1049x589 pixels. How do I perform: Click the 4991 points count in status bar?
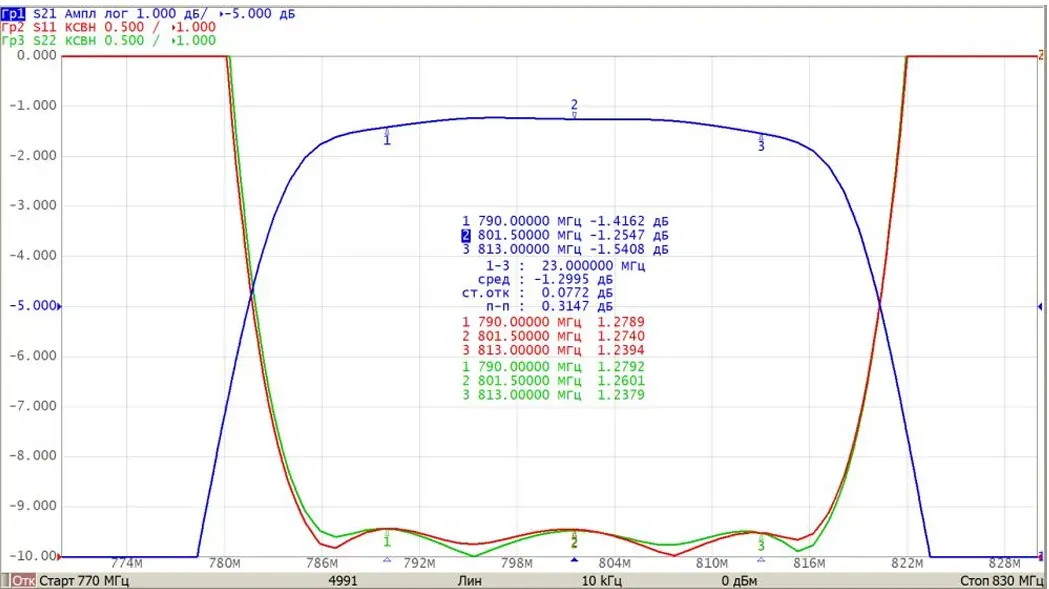tap(343, 580)
